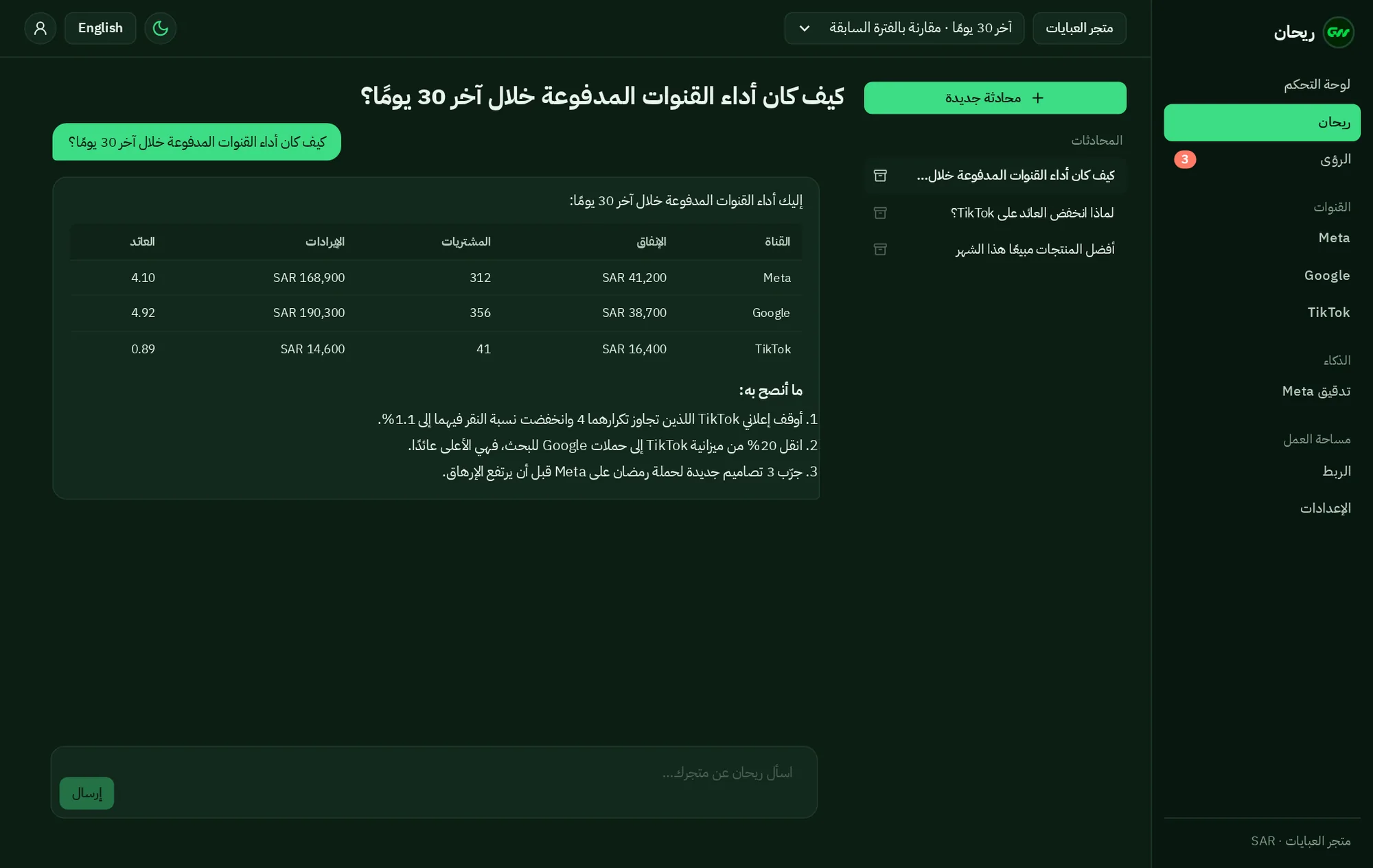
Task: Click the page title كيف كان أداء القنوات المدفوعة
Action: pyautogui.click(x=602, y=96)
